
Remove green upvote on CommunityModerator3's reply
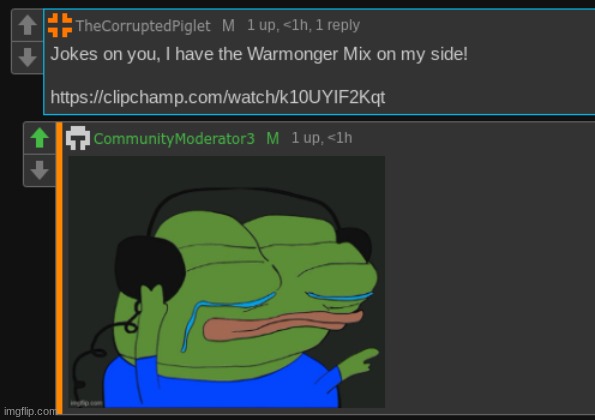coord(39,138)
